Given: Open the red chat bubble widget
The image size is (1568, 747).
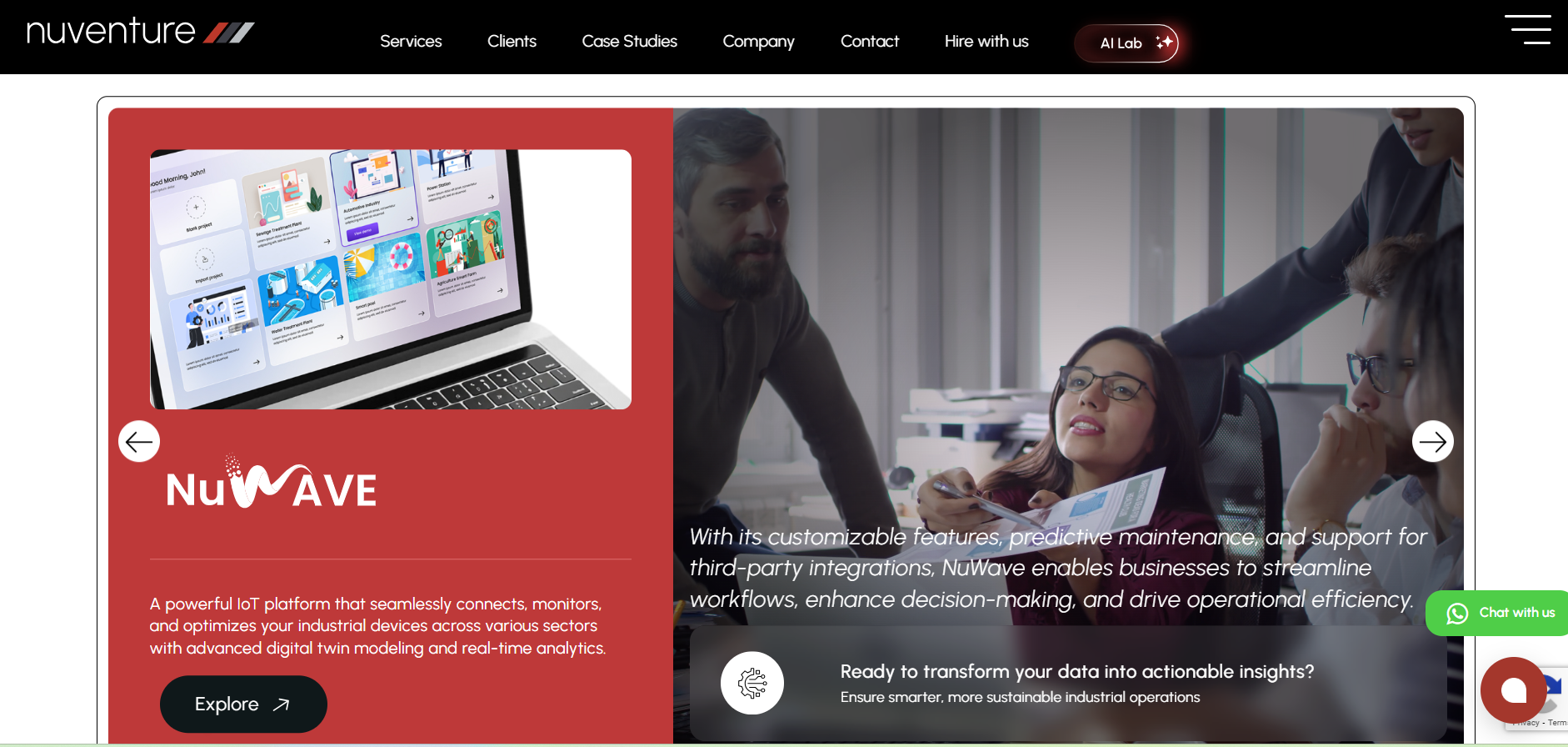Looking at the screenshot, I should click(1513, 690).
